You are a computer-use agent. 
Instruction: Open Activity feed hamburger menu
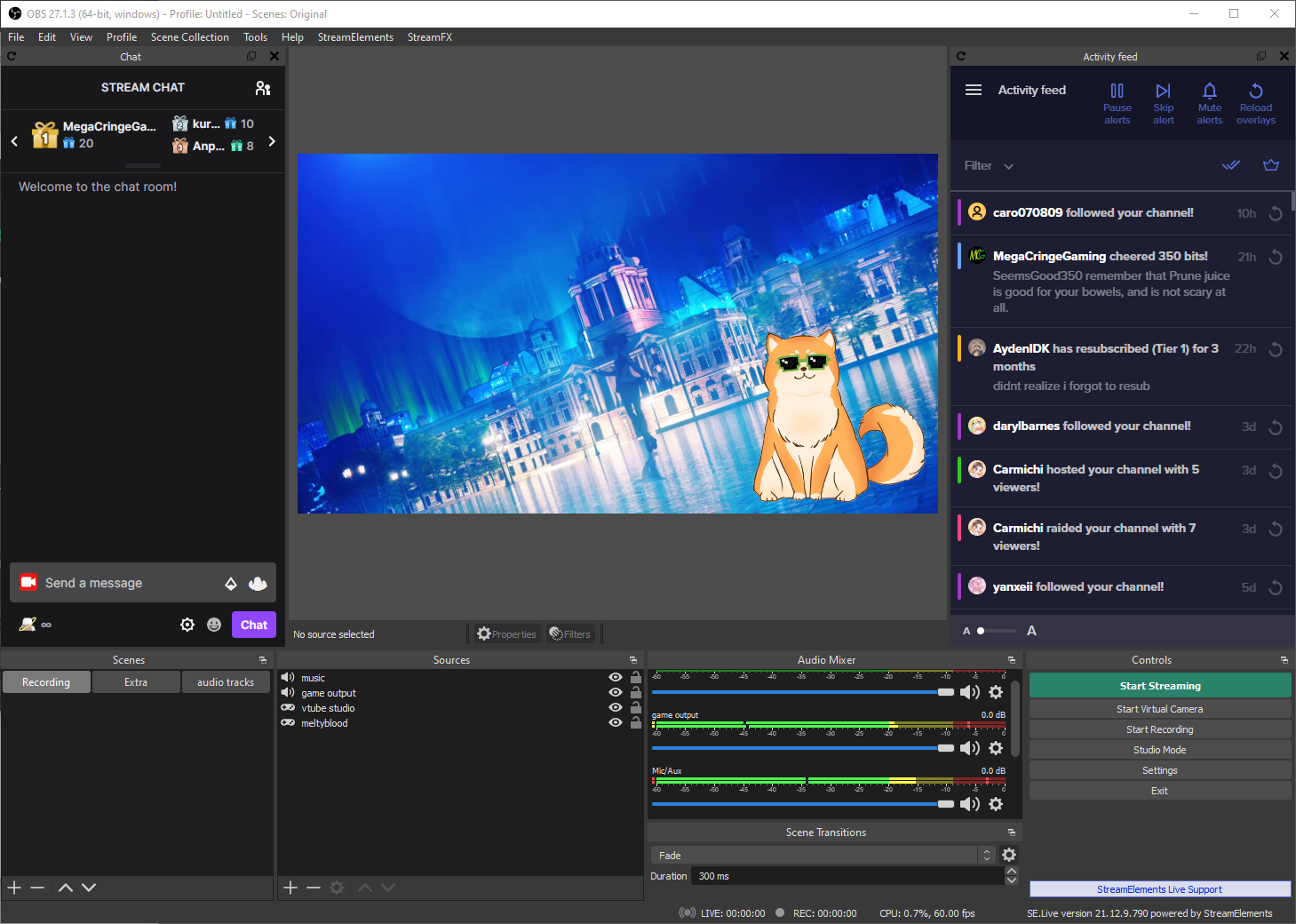click(974, 90)
